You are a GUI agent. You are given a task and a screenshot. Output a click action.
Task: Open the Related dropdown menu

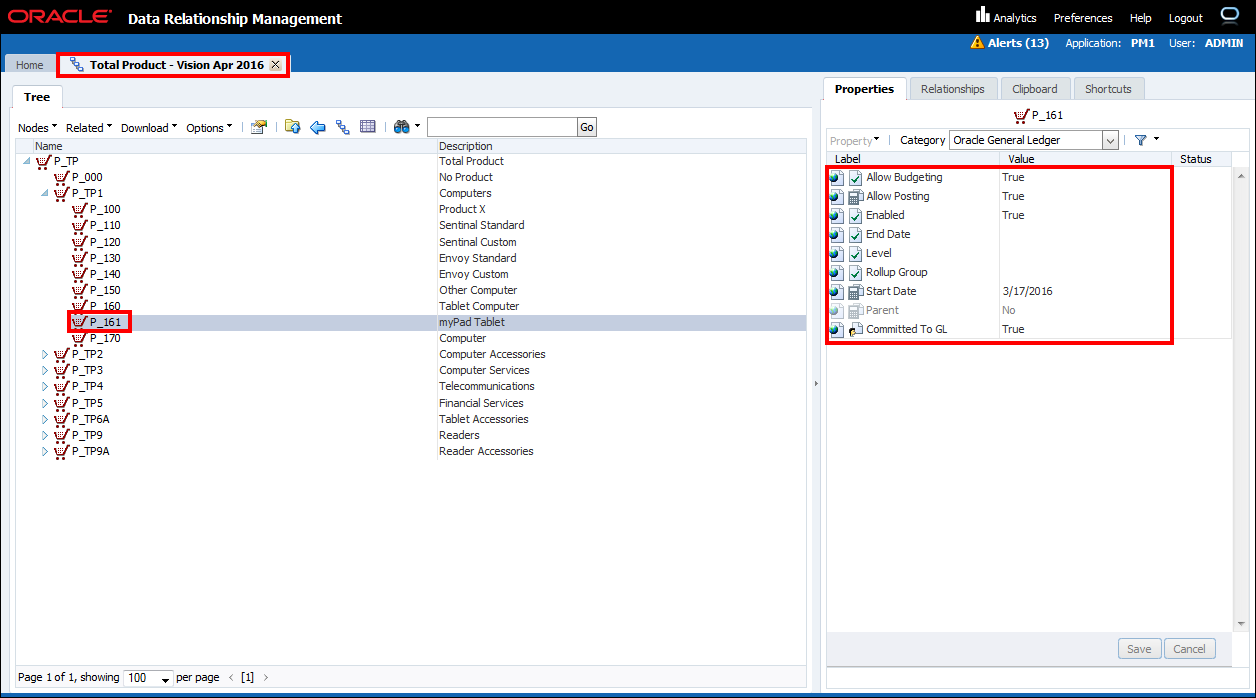click(89, 128)
